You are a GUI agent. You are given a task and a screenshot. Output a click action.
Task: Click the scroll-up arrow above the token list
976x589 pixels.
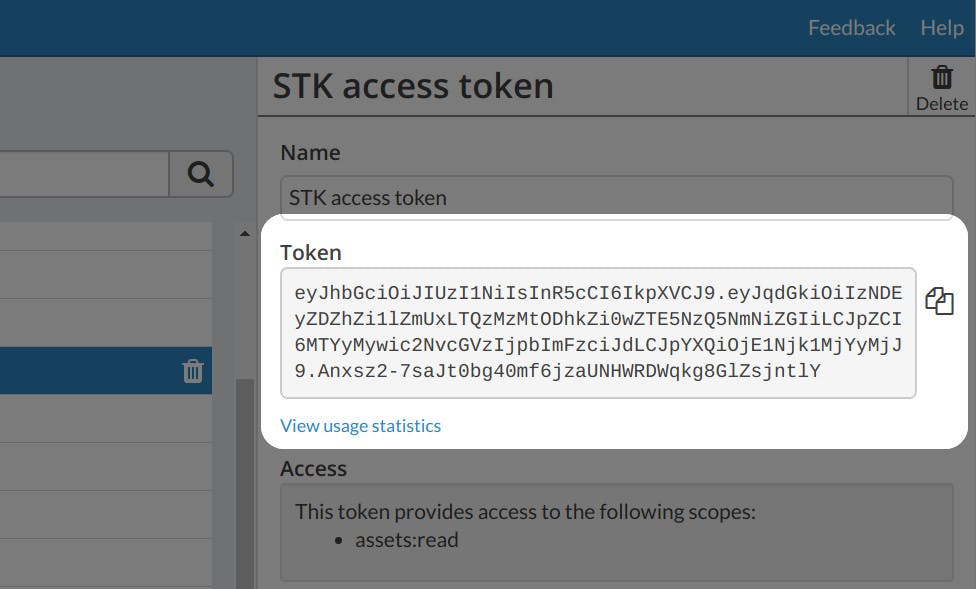pyautogui.click(x=243, y=232)
